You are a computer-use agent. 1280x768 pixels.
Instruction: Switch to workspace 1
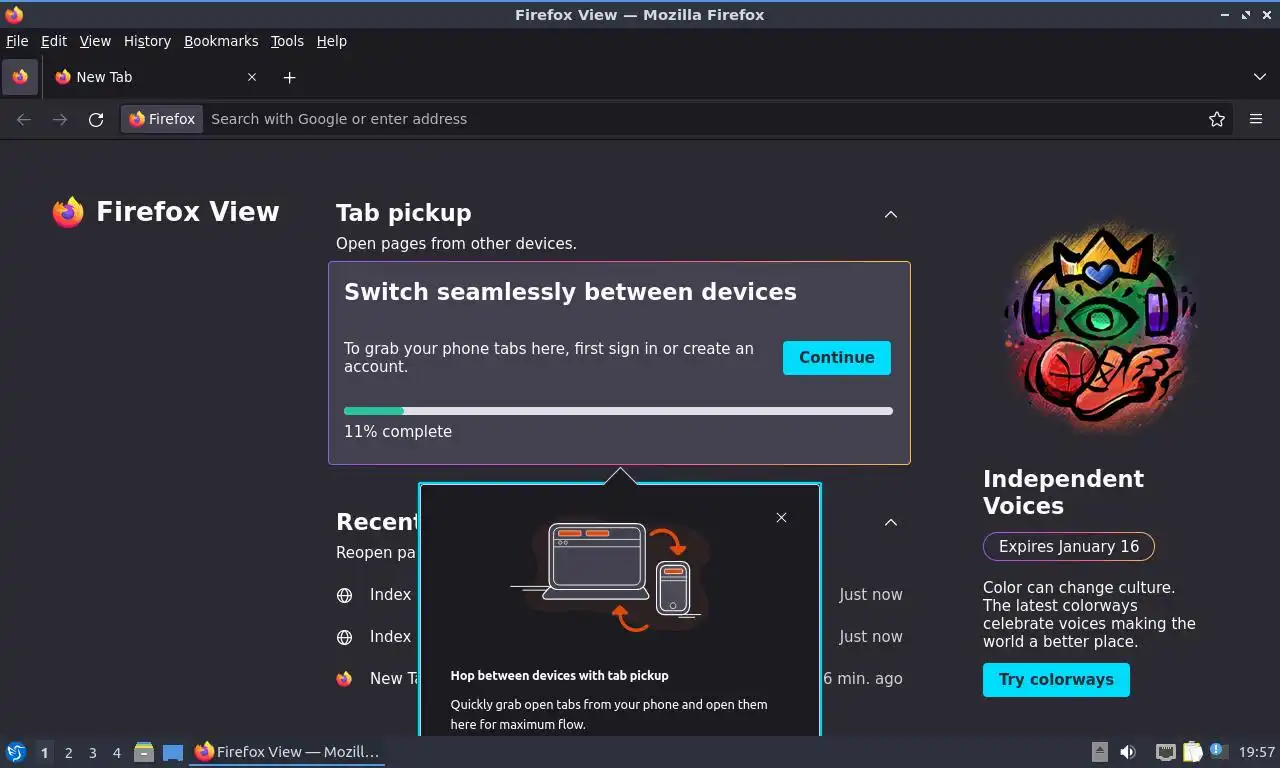point(44,753)
